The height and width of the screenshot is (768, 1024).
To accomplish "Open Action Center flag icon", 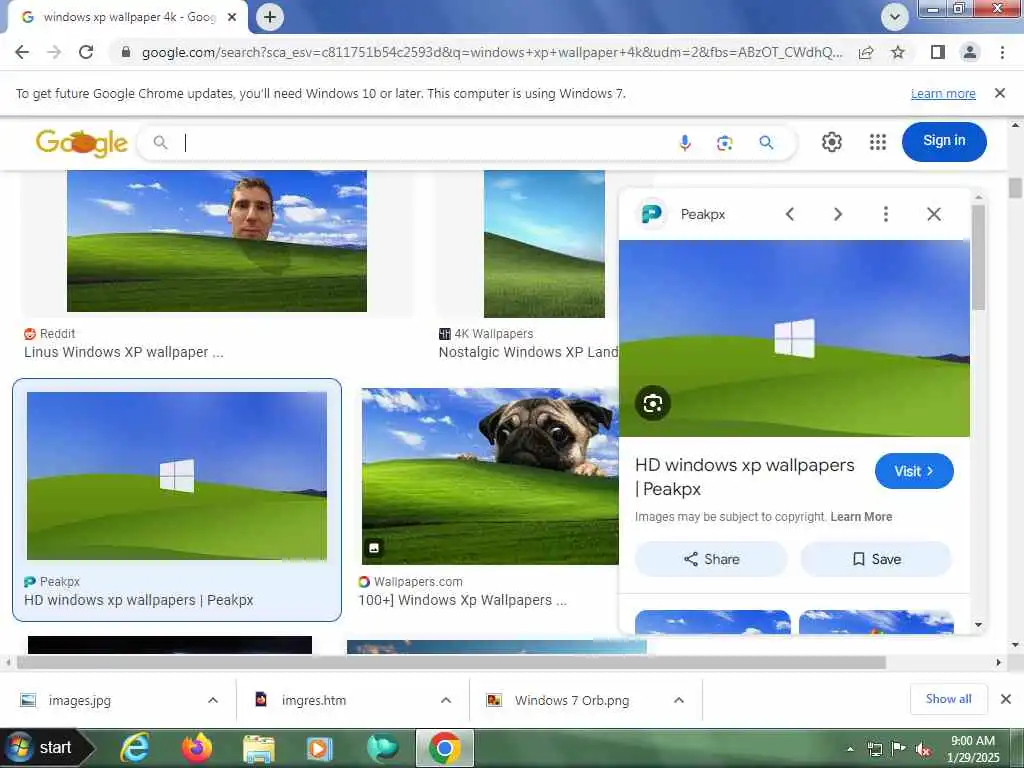I will coord(899,749).
